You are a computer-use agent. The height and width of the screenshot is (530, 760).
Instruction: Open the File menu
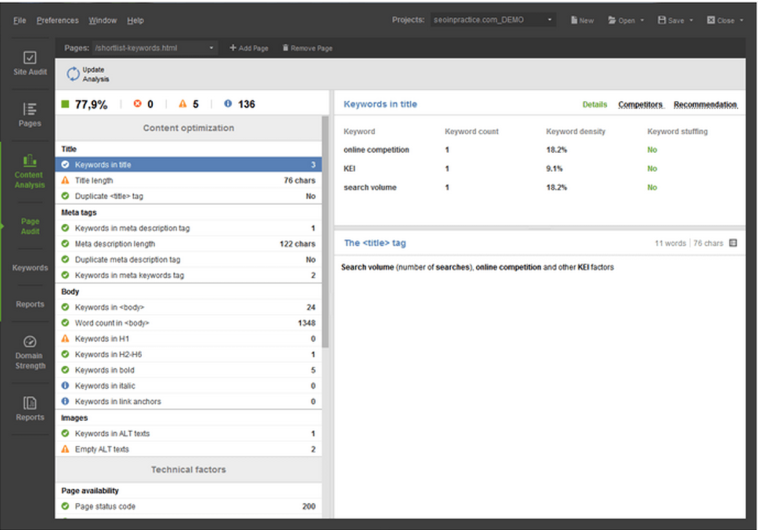click(19, 20)
